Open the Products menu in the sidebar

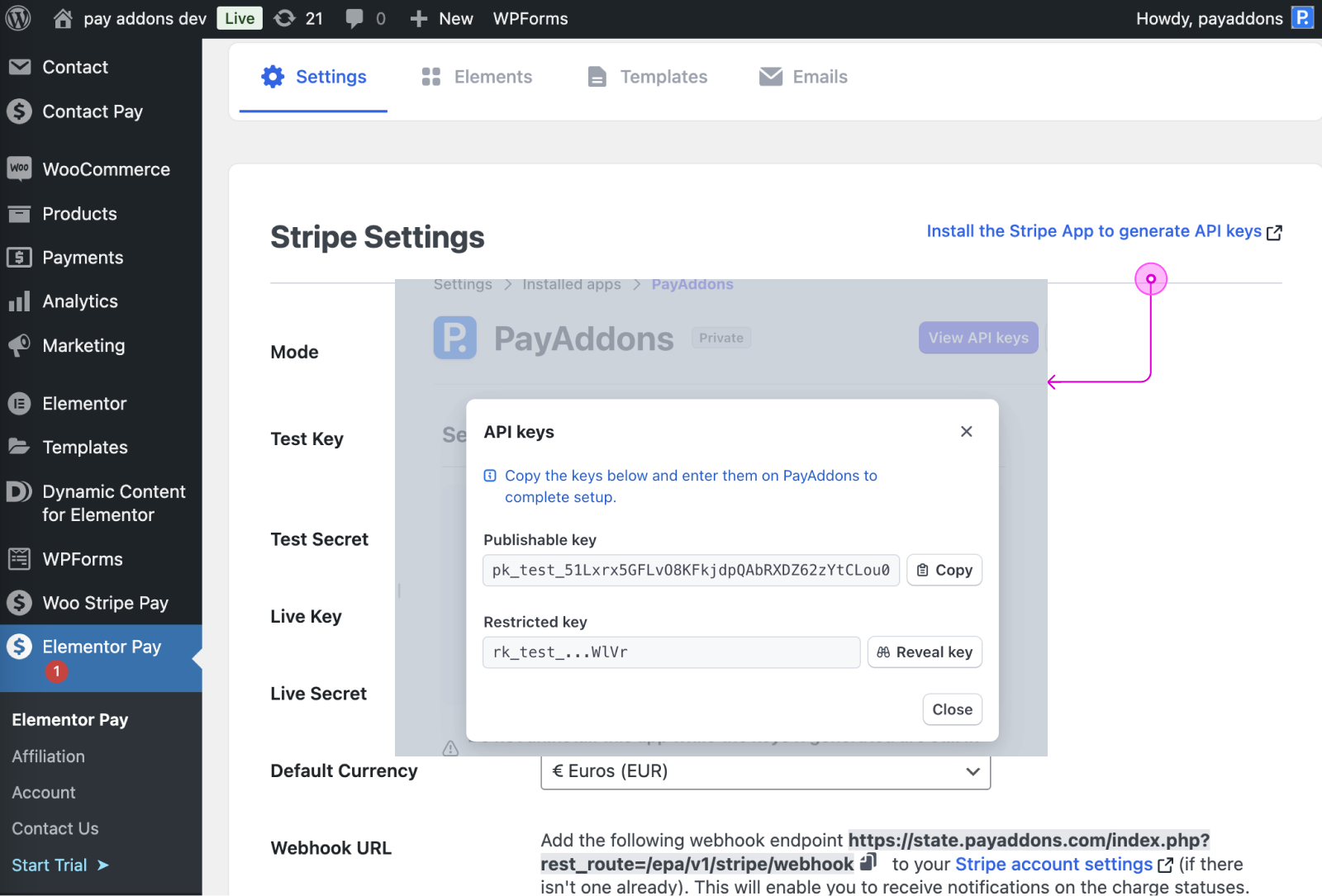(78, 213)
